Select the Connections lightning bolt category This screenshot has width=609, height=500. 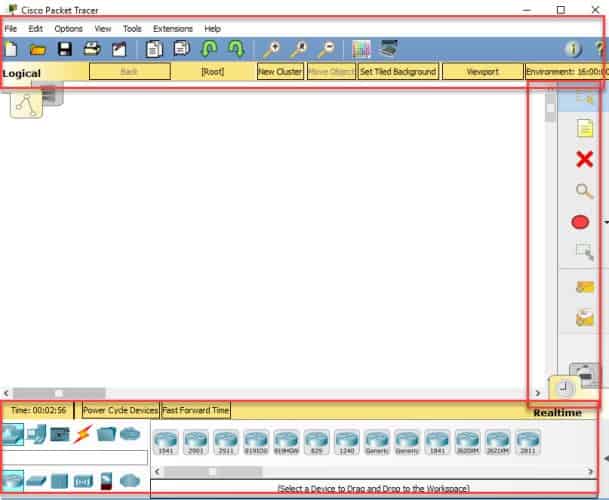coord(84,433)
